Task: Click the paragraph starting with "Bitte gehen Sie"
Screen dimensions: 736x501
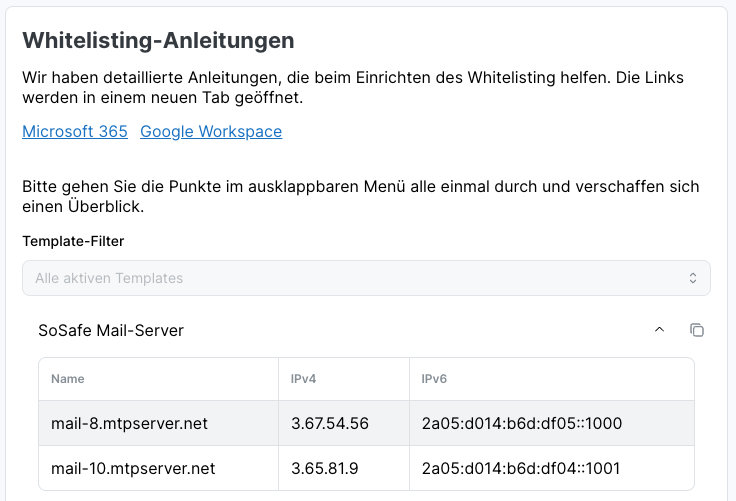Action: coord(360,197)
